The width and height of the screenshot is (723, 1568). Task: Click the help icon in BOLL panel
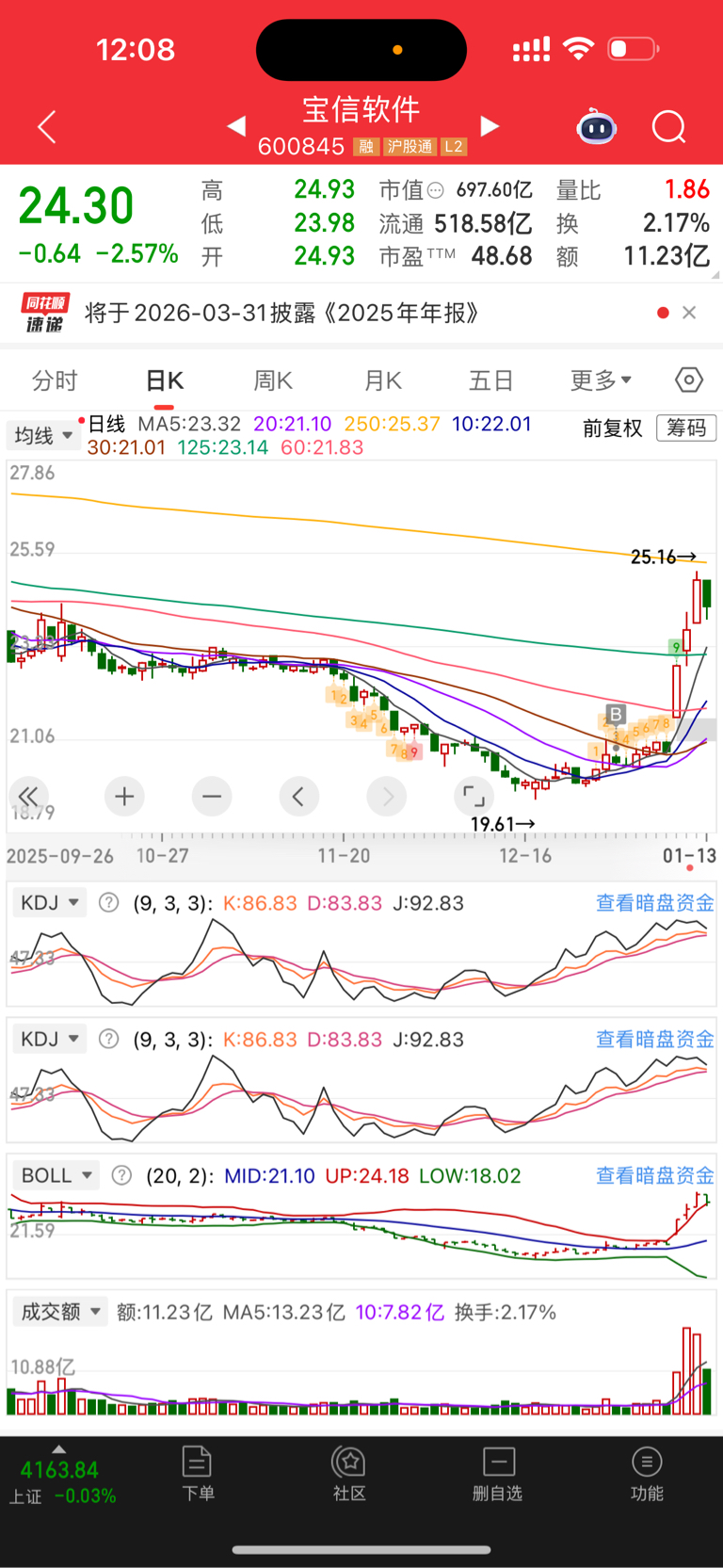coord(121,1175)
